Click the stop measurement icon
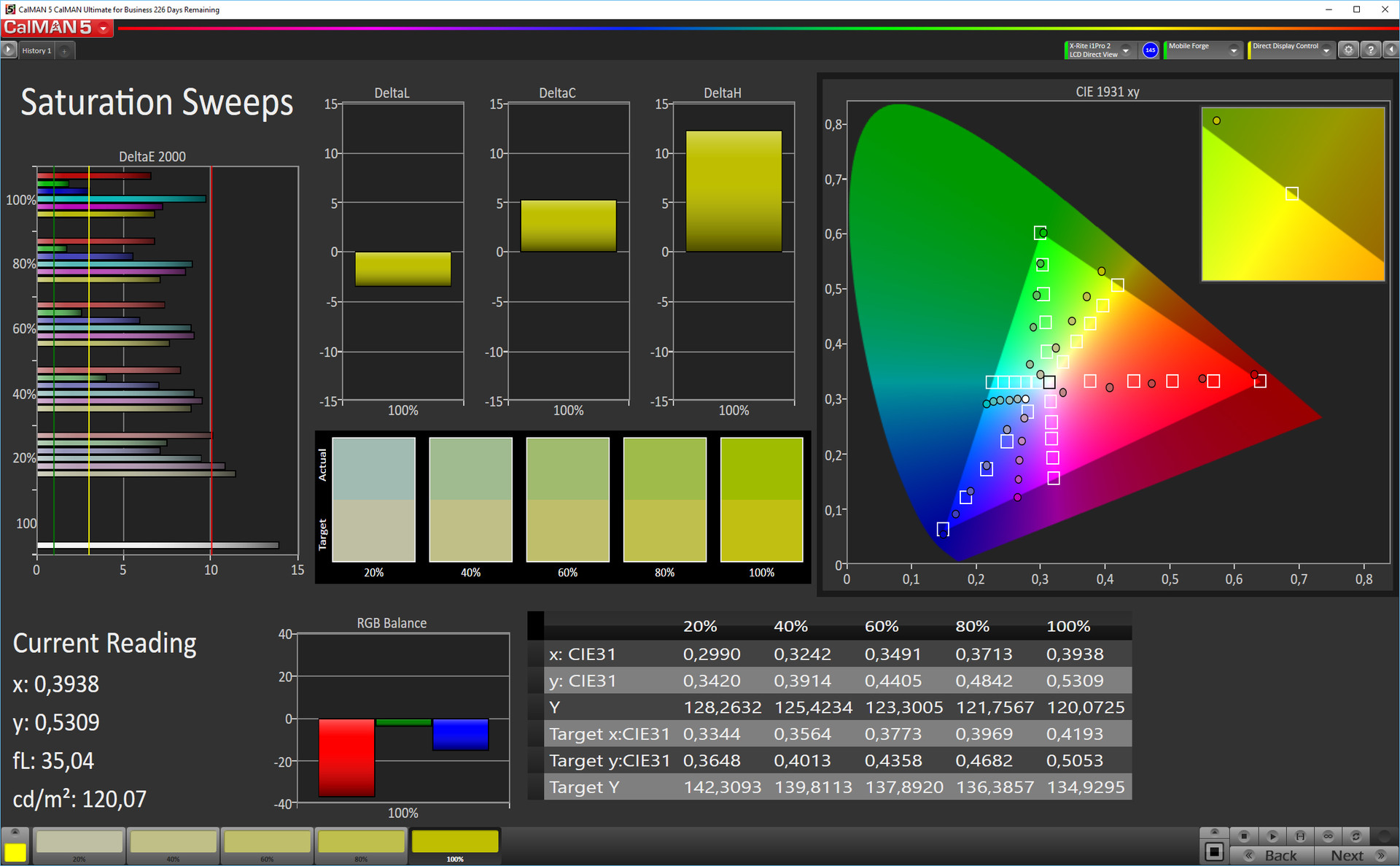This screenshot has width=1400, height=866. pos(1244,836)
